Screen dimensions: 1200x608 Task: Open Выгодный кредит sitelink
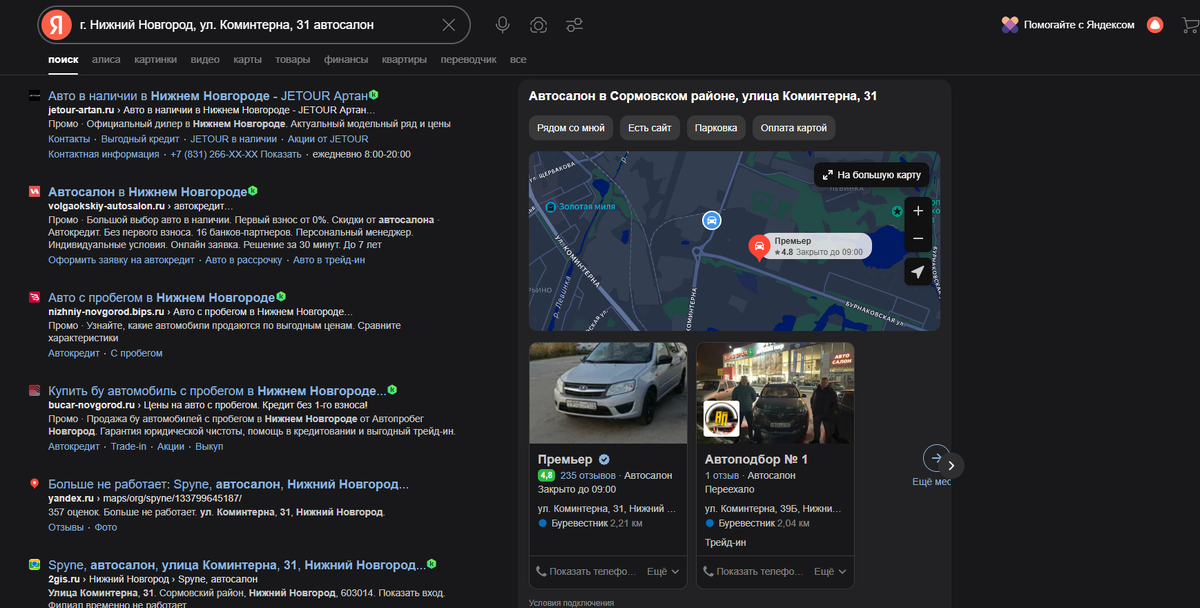pos(140,139)
